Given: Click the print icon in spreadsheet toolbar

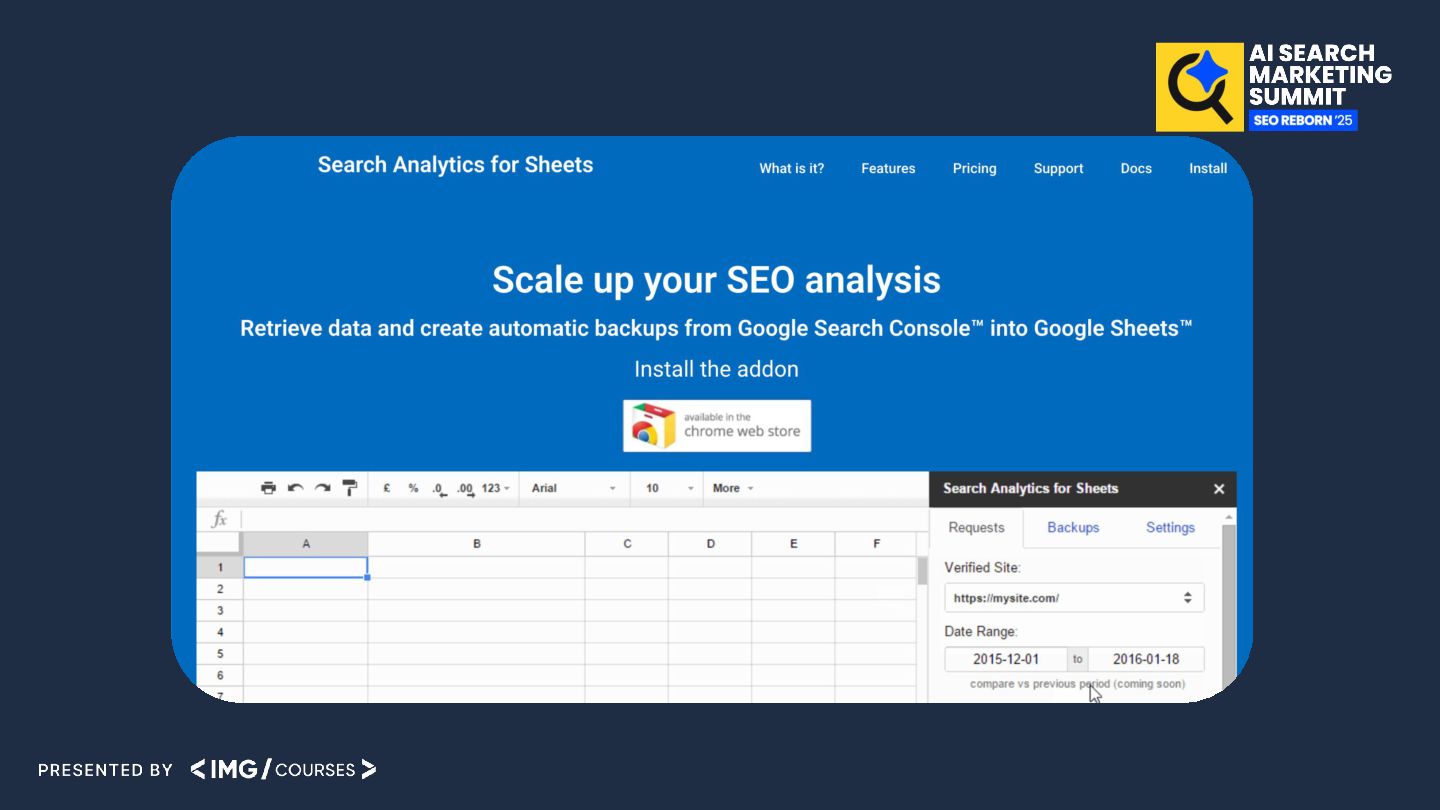Looking at the screenshot, I should click(x=268, y=488).
